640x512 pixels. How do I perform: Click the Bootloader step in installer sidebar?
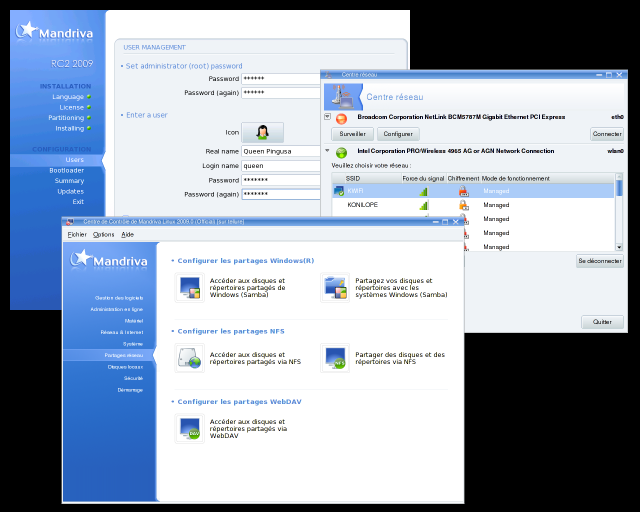pyautogui.click(x=67, y=170)
